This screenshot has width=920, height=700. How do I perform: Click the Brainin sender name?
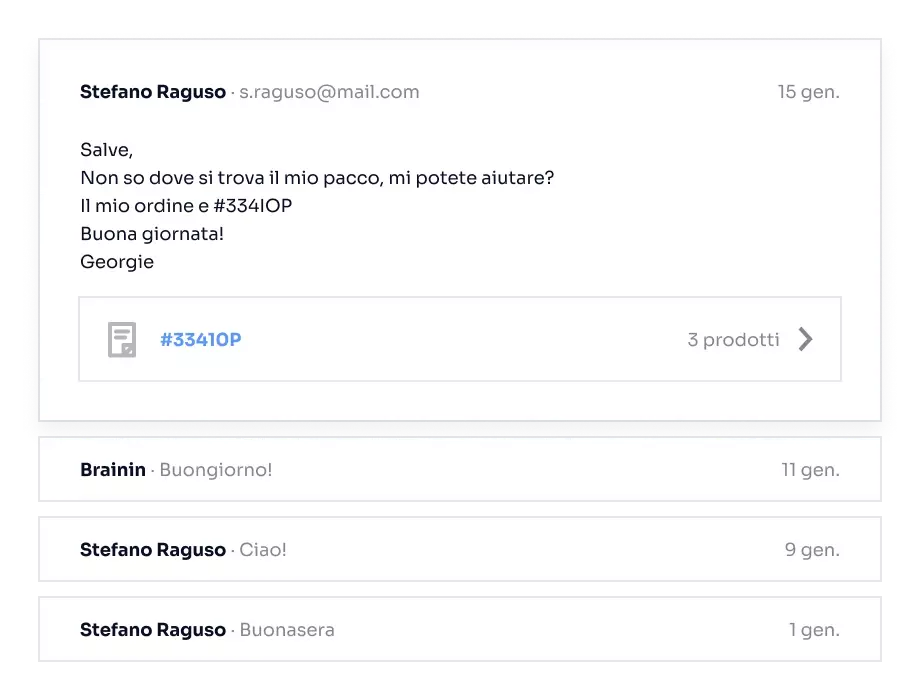click(x=113, y=470)
